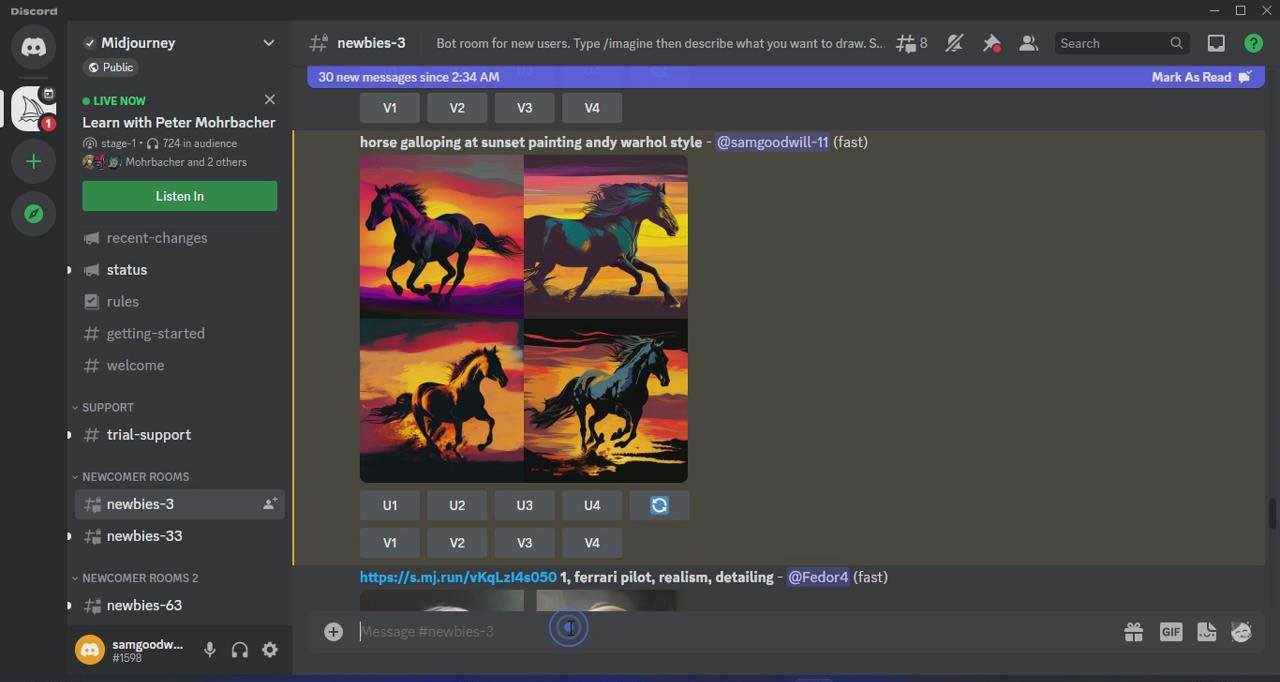Viewport: 1280px width, 682px height.
Task: Click the GIF picker icon
Action: (x=1170, y=631)
